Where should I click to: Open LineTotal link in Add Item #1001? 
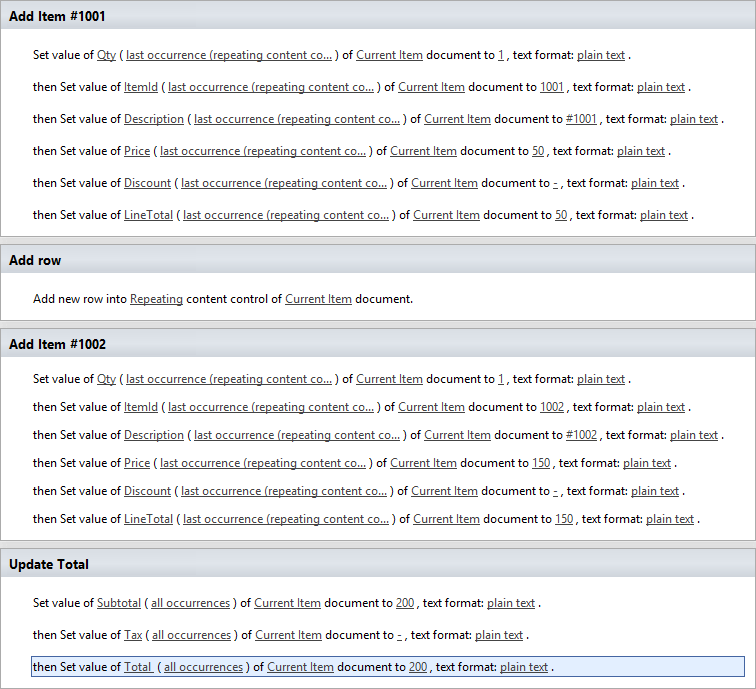point(148,215)
